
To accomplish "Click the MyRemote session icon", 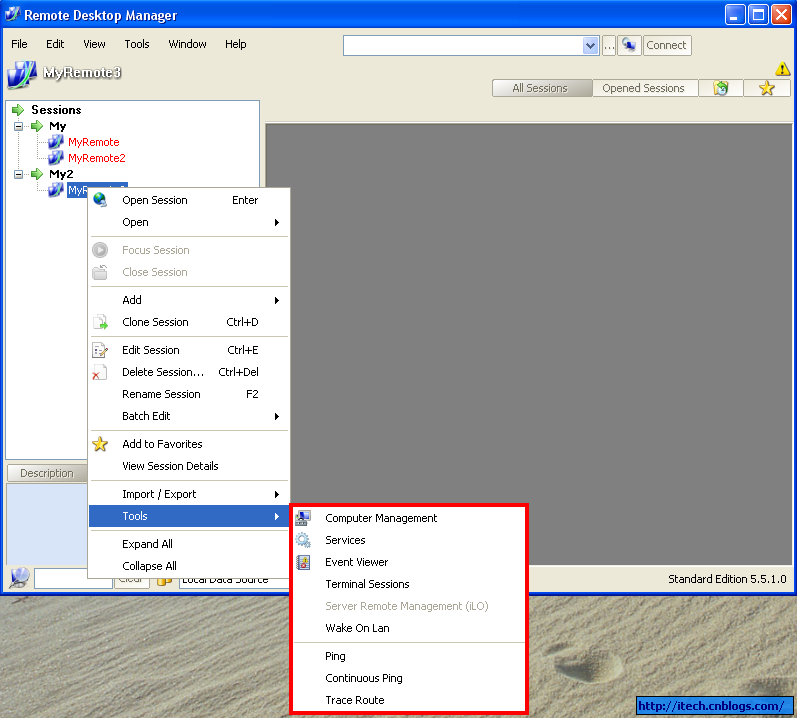I will click(56, 142).
